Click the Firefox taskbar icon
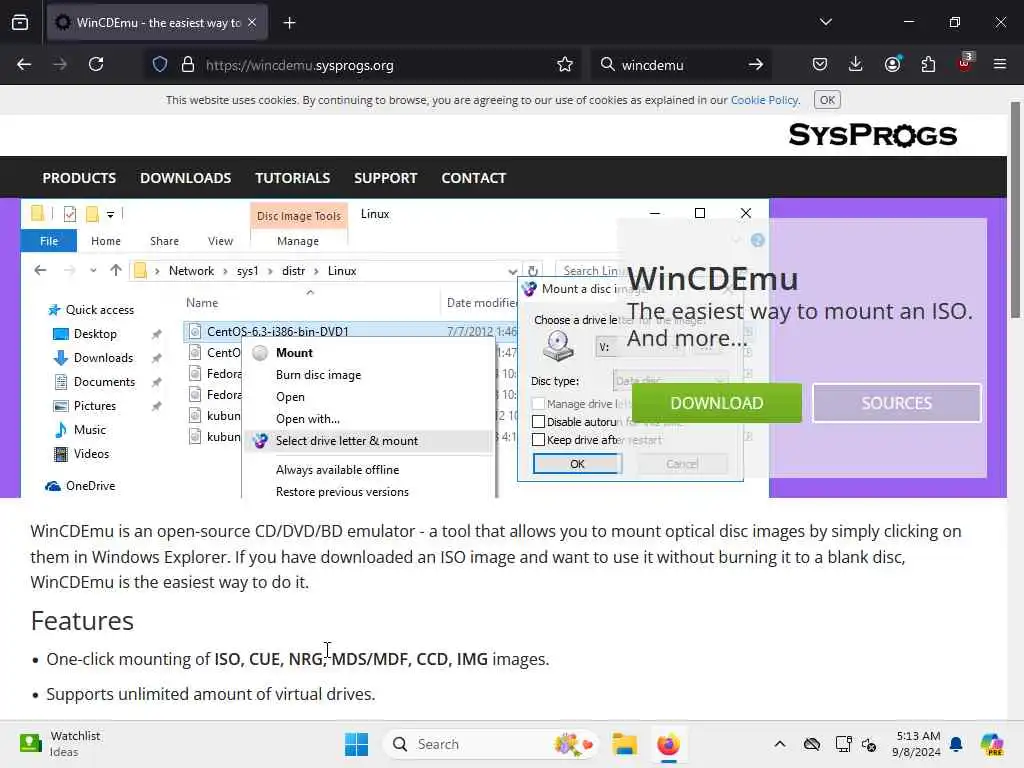 (668, 744)
